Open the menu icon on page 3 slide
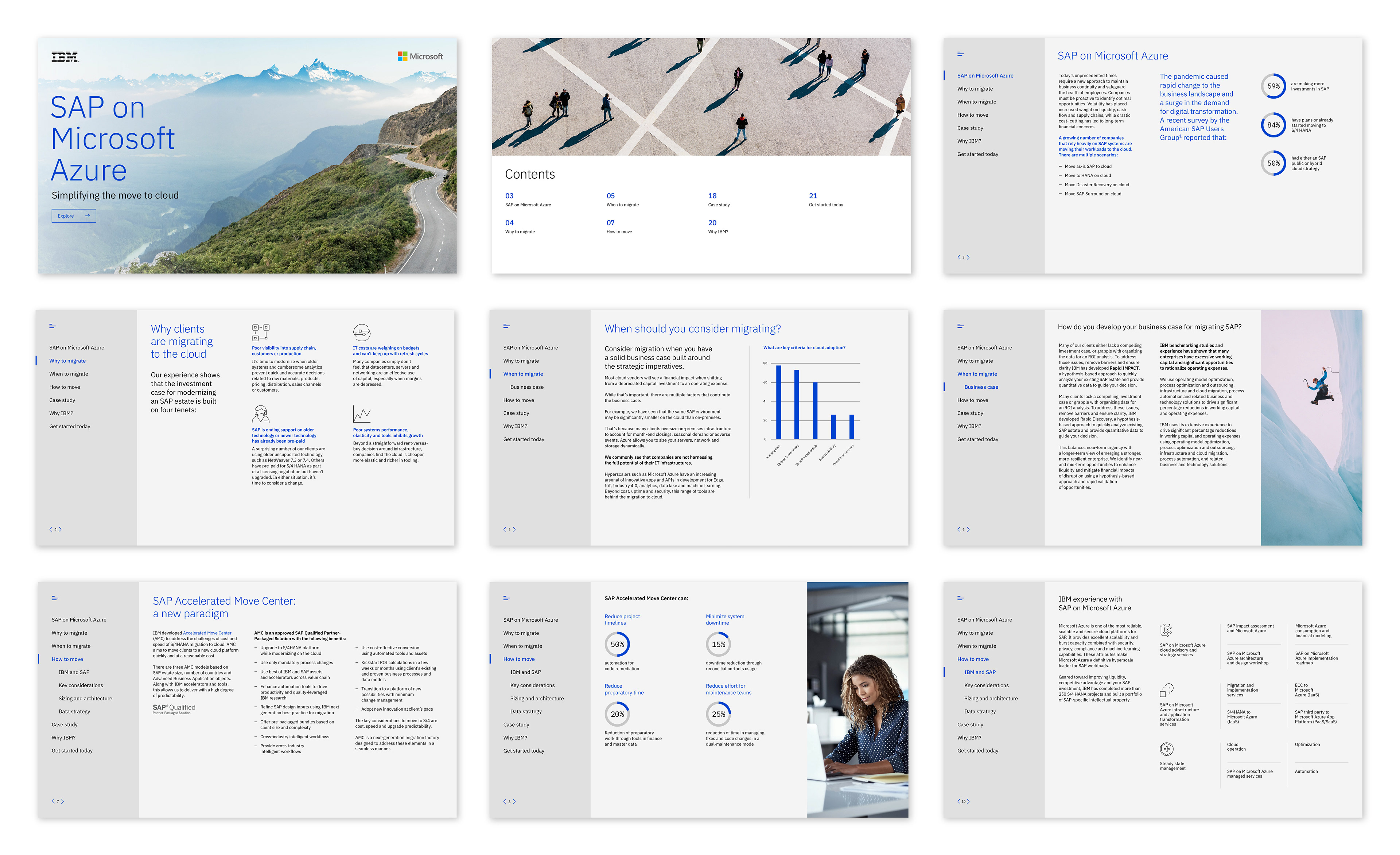This screenshot has width=1400, height=855. [x=960, y=54]
